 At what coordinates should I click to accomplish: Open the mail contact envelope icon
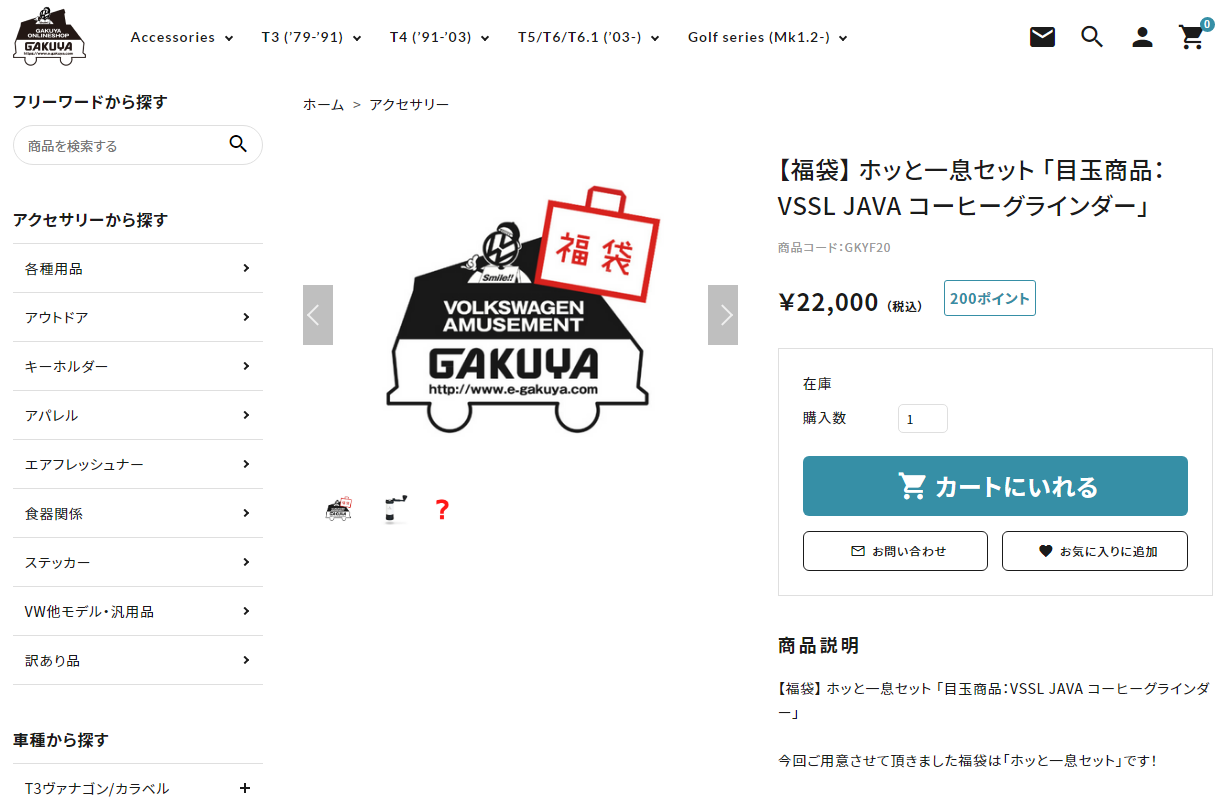click(1042, 37)
